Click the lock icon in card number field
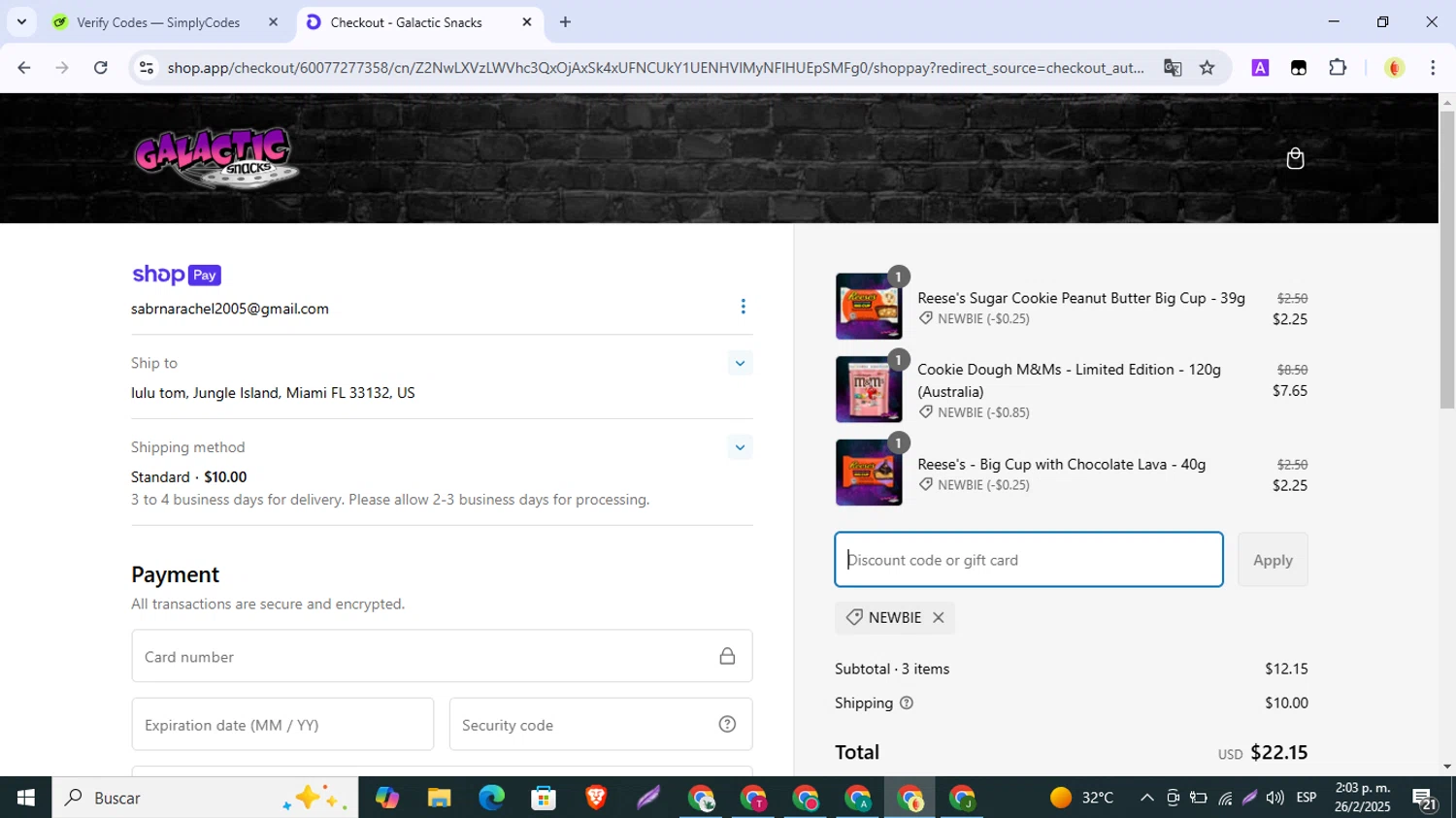 pyautogui.click(x=727, y=656)
